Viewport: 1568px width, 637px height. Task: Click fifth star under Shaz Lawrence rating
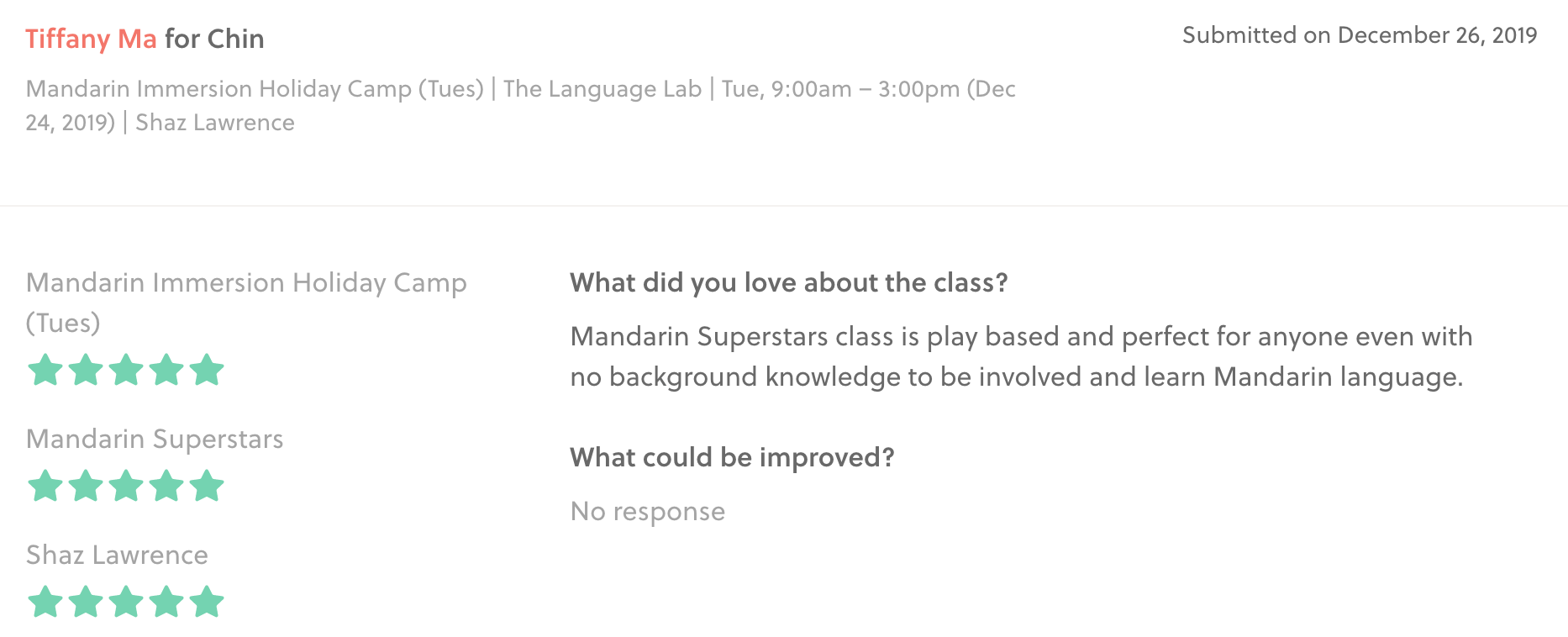207,602
